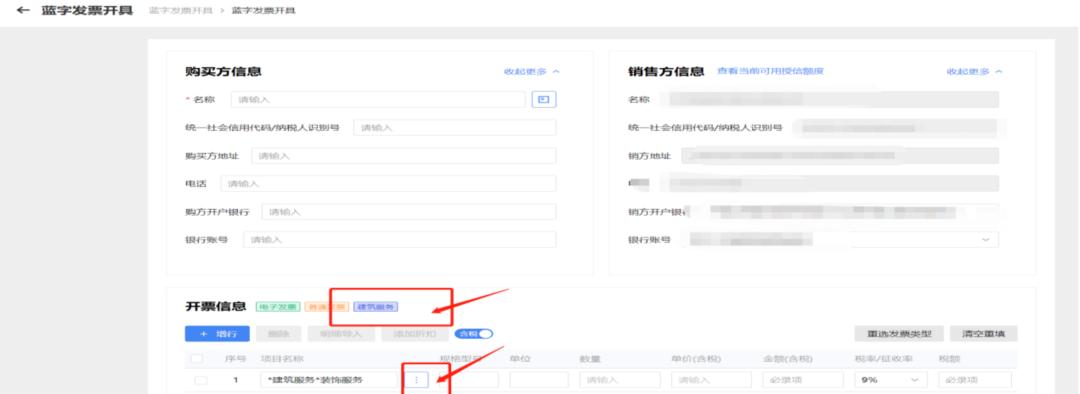Click the 购方开户银行 input field
Image resolution: width=1080 pixels, height=394 pixels.
[x=408, y=211]
